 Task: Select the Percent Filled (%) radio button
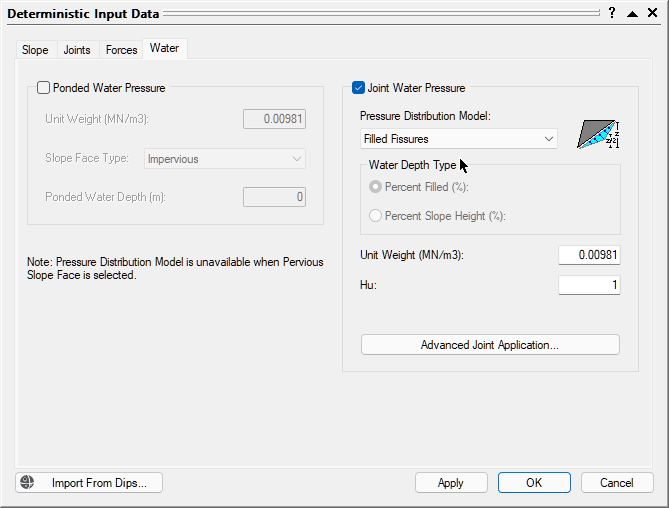click(376, 187)
